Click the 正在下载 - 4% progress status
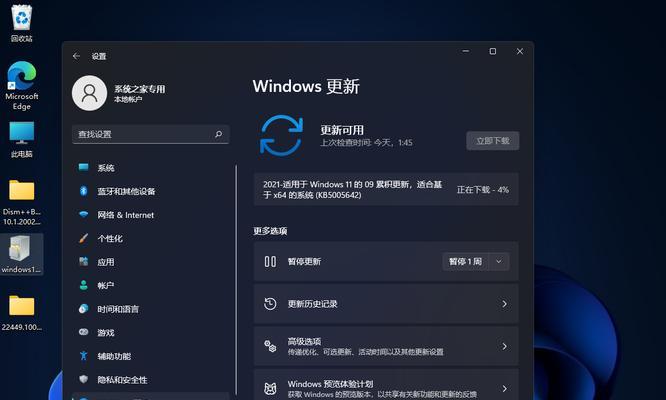 483,190
